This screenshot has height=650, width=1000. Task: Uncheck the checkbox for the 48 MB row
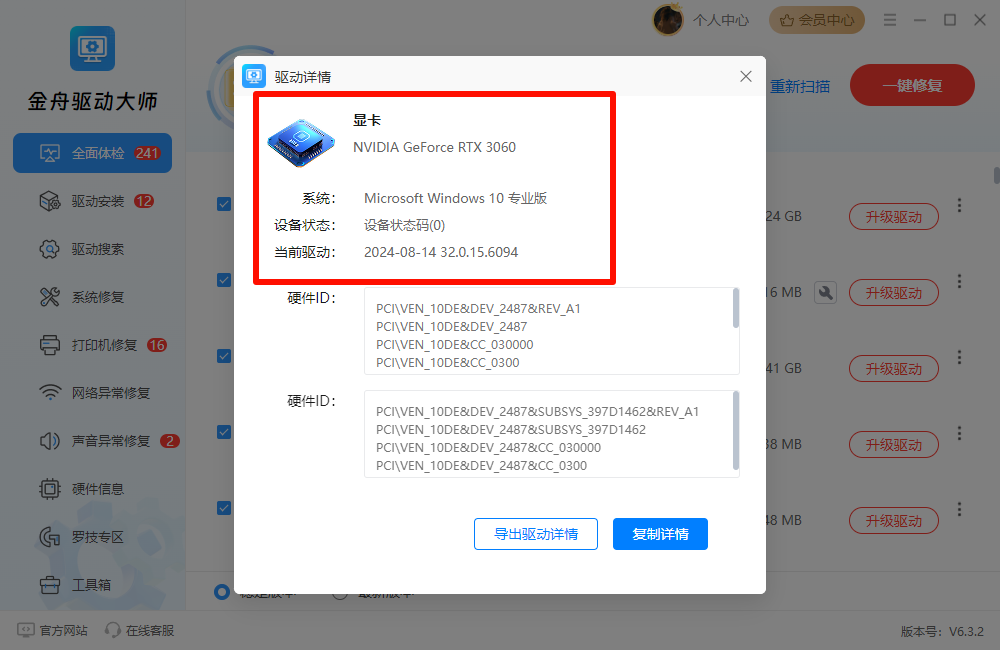(224, 508)
